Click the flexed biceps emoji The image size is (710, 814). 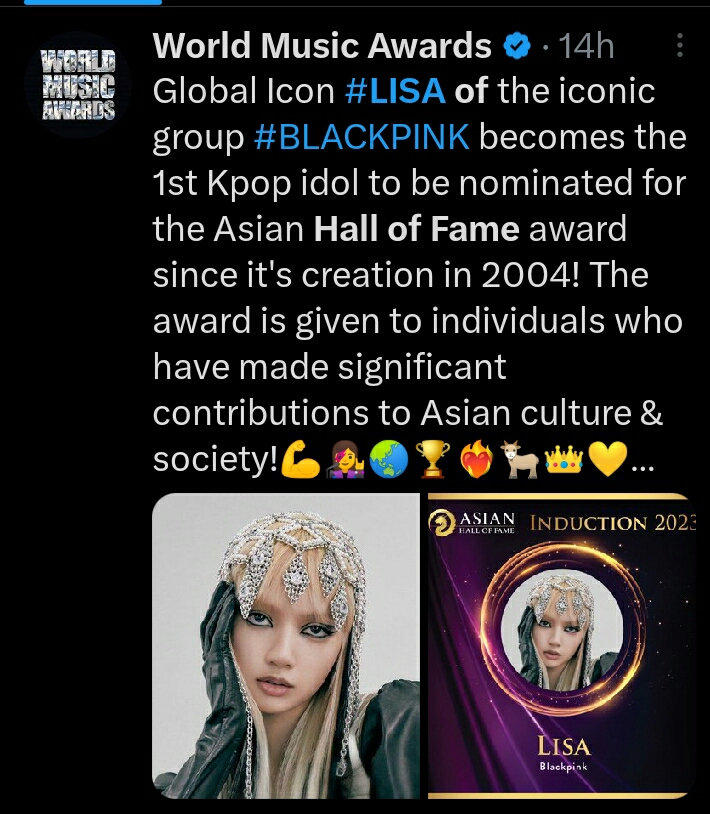[301, 459]
